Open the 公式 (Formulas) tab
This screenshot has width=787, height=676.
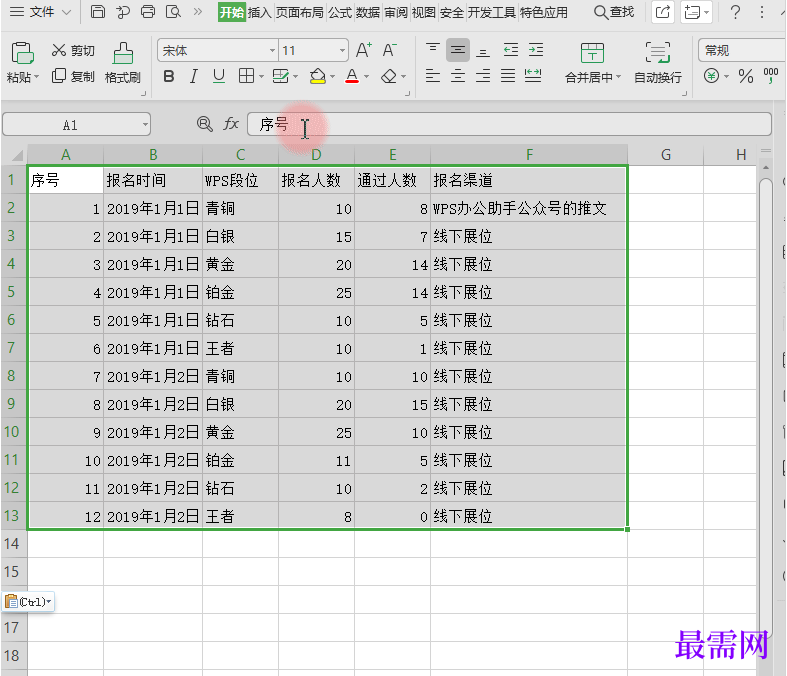click(340, 12)
